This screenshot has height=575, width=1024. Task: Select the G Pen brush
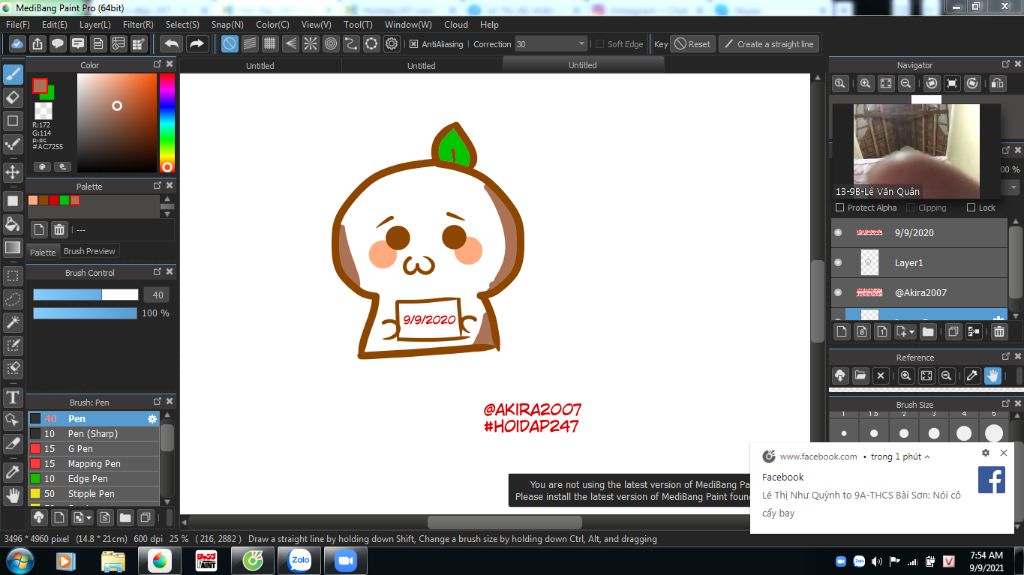point(93,449)
